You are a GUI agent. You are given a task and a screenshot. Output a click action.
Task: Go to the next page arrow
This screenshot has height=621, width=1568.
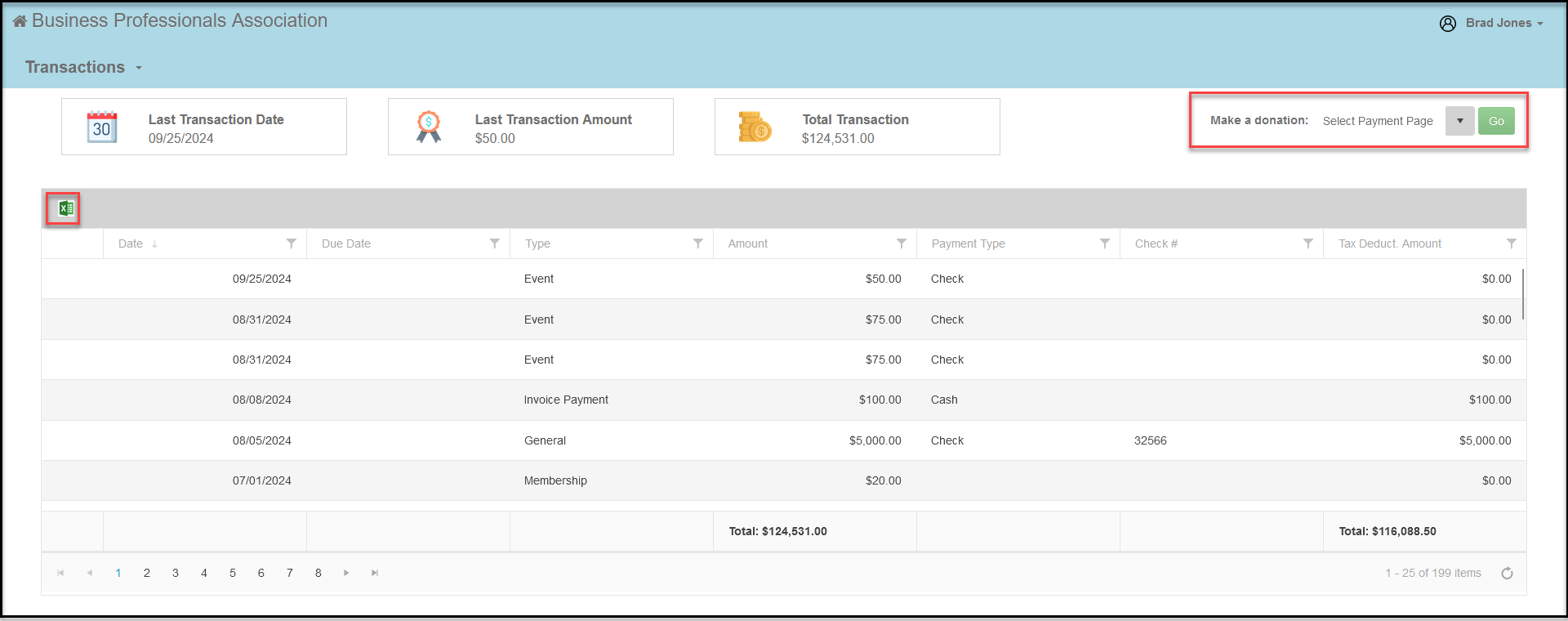click(x=346, y=573)
